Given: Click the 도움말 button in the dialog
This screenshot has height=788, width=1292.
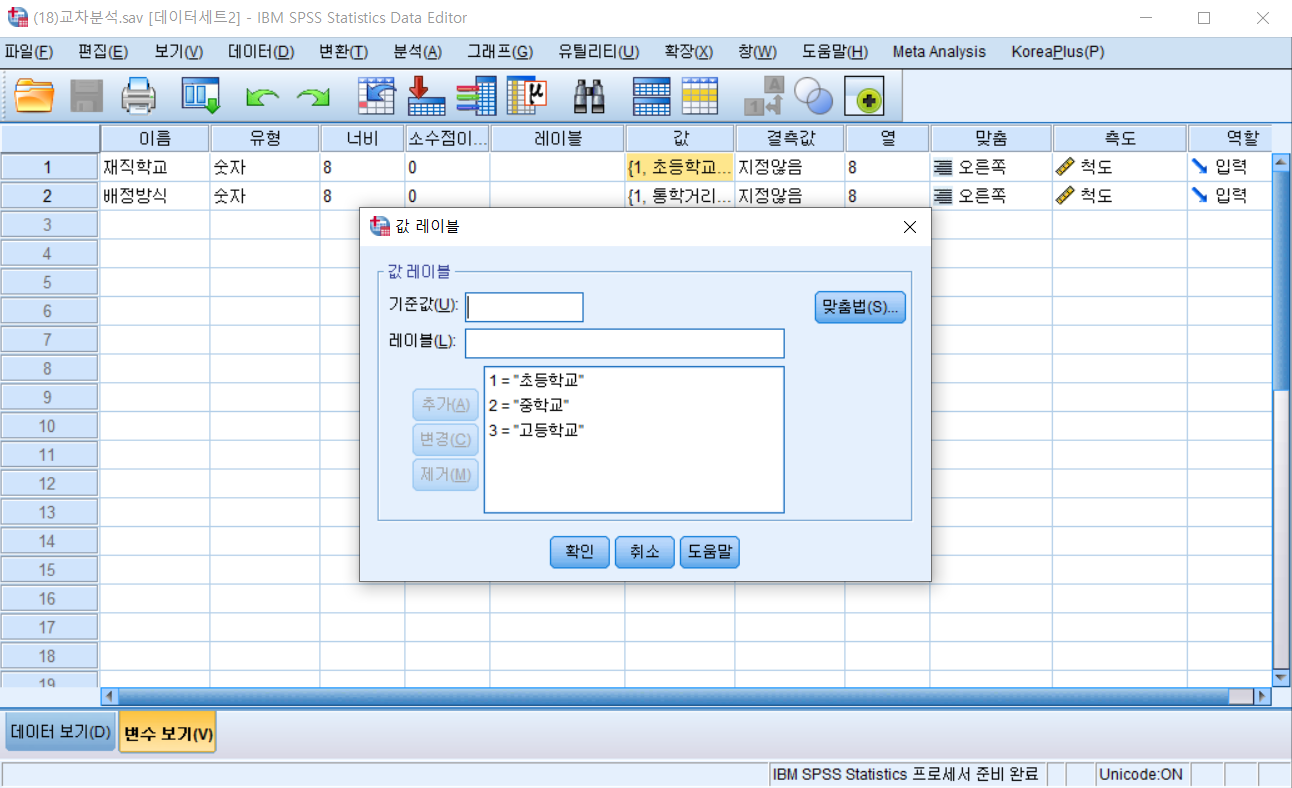Looking at the screenshot, I should 710,552.
